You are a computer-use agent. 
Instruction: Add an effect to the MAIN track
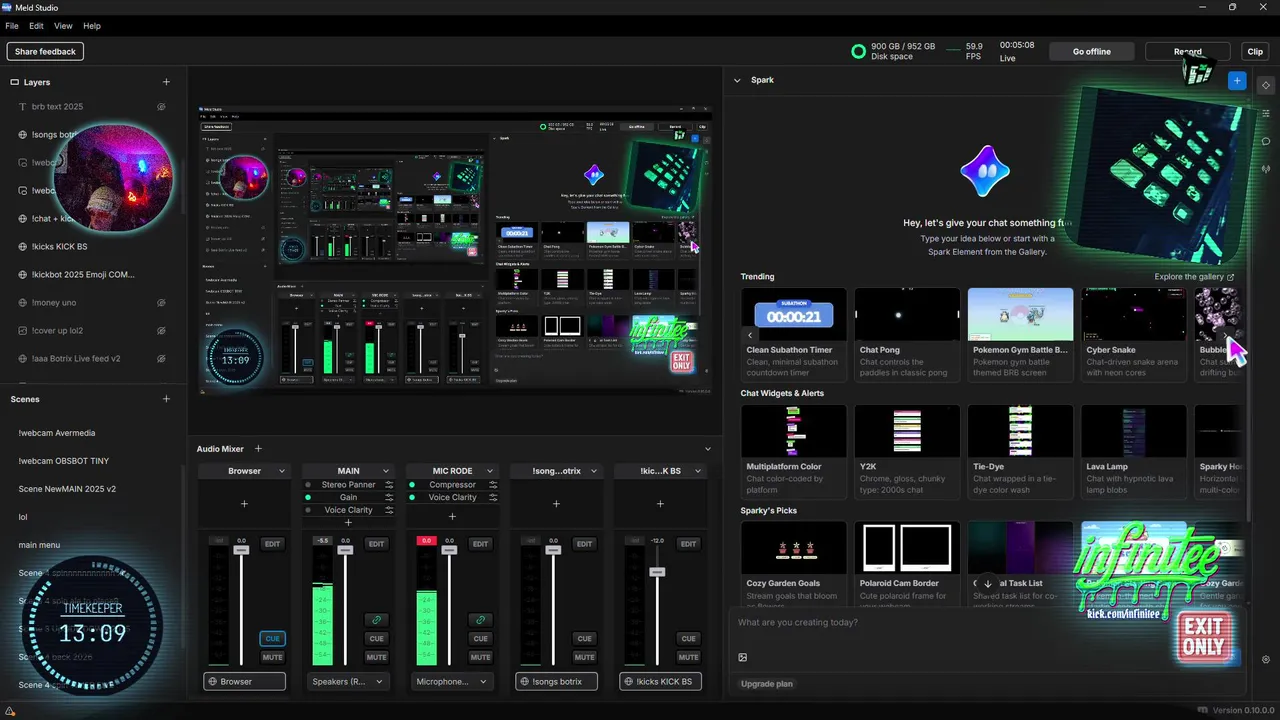pyautogui.click(x=348, y=523)
